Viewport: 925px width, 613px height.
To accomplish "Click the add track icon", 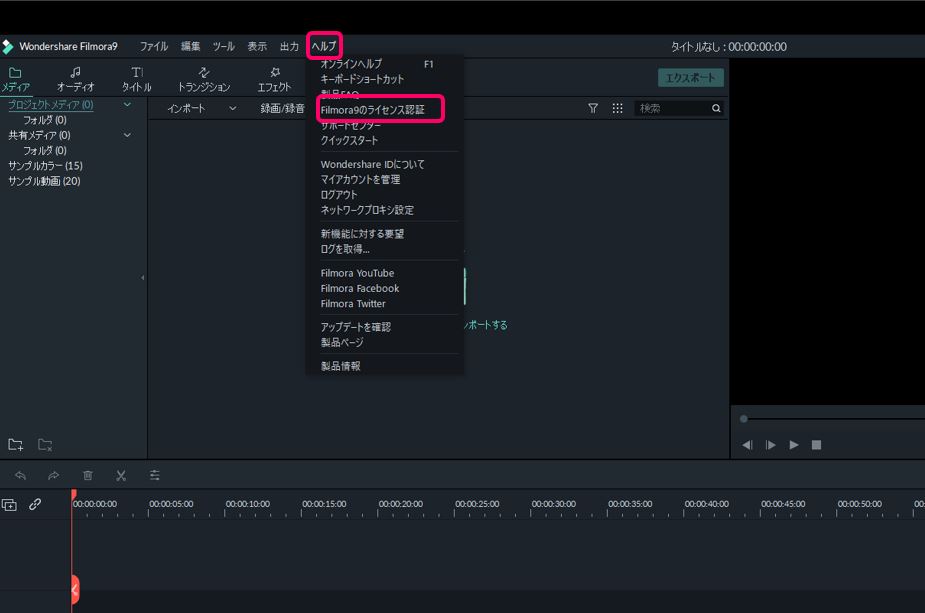I will pos(9,505).
